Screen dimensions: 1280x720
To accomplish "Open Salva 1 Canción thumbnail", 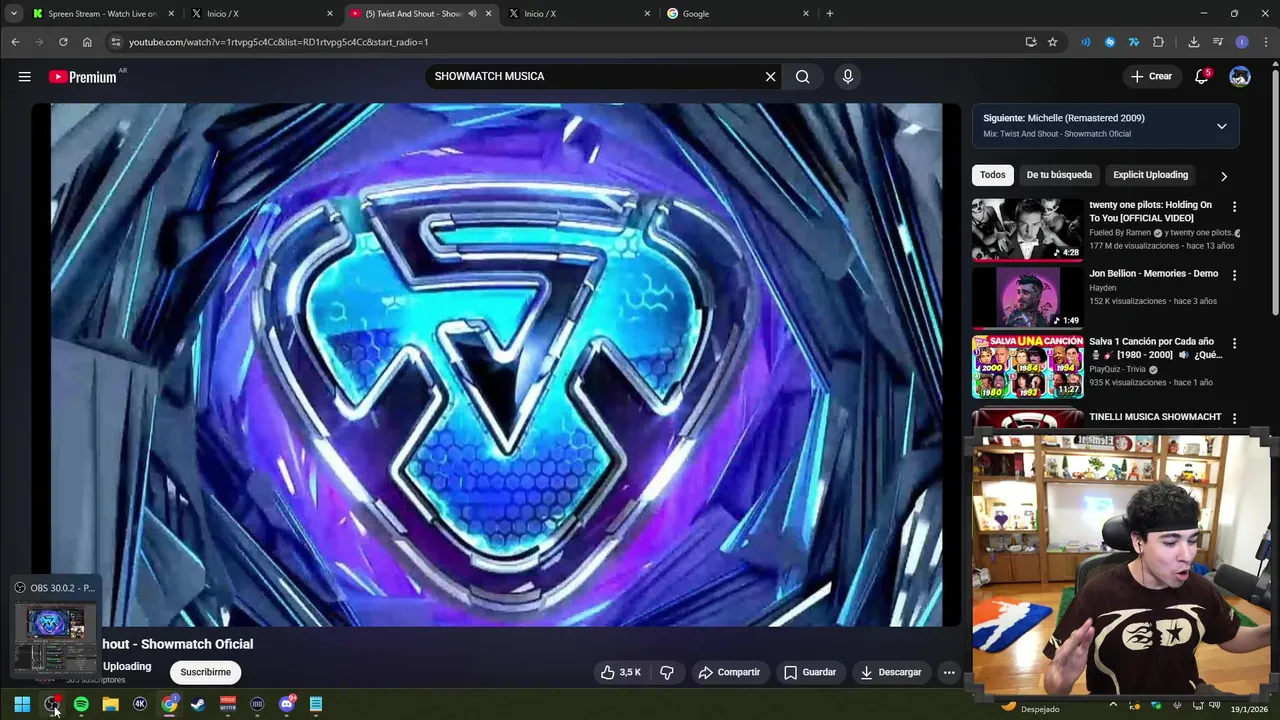I will pos(1027,366).
